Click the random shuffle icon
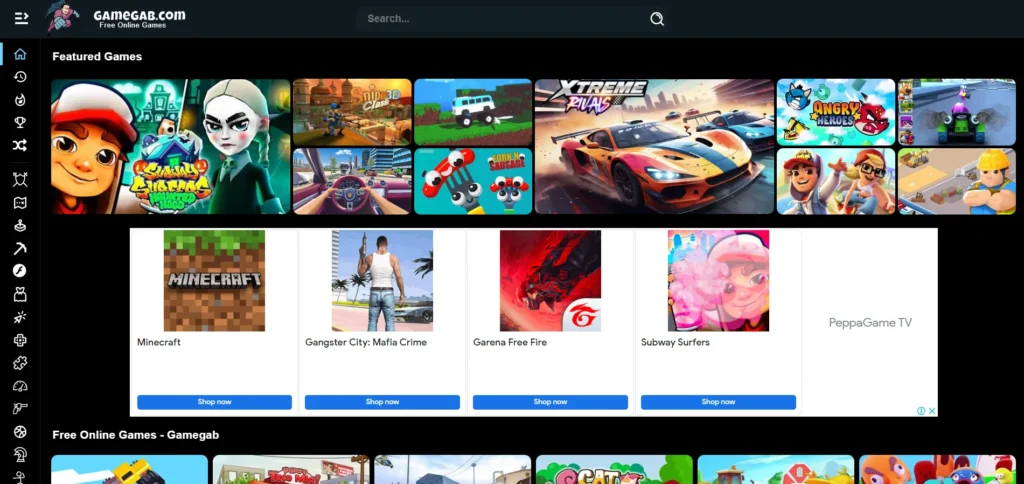Viewport: 1024px width, 484px height. [20, 146]
